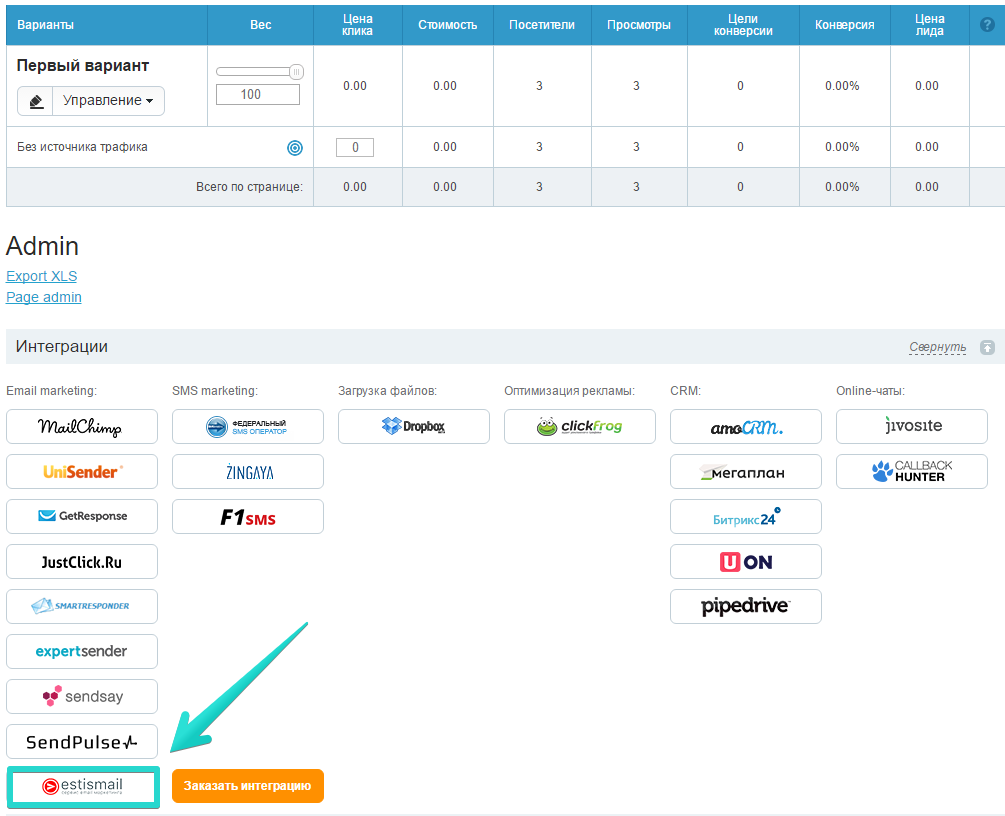Click the Оптимизация рекламы category label
1005x816 pixels.
569,391
